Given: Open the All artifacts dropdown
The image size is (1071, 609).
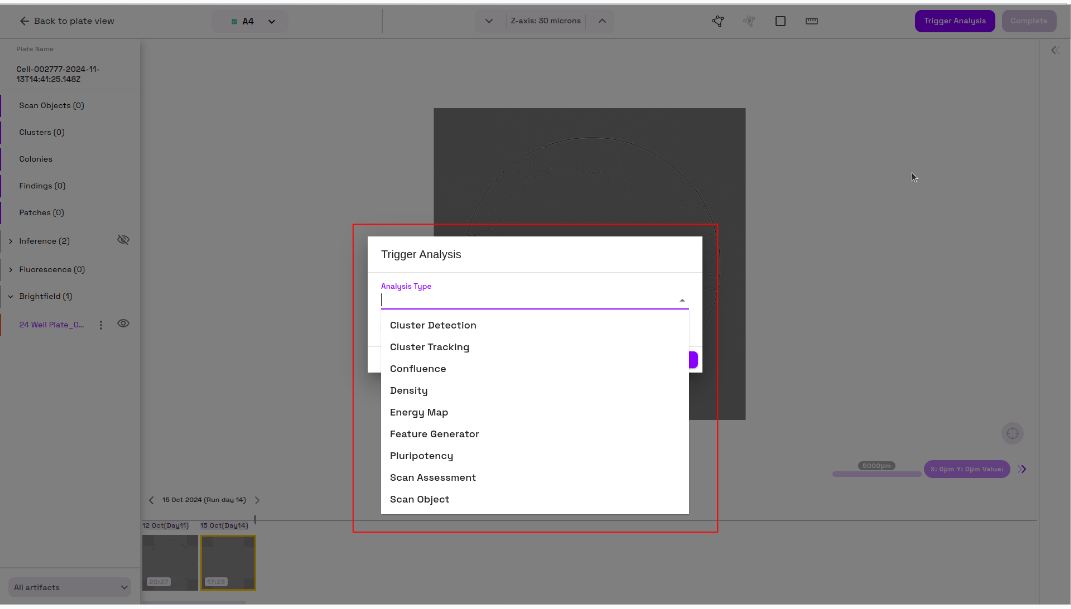Looking at the screenshot, I should 68,587.
